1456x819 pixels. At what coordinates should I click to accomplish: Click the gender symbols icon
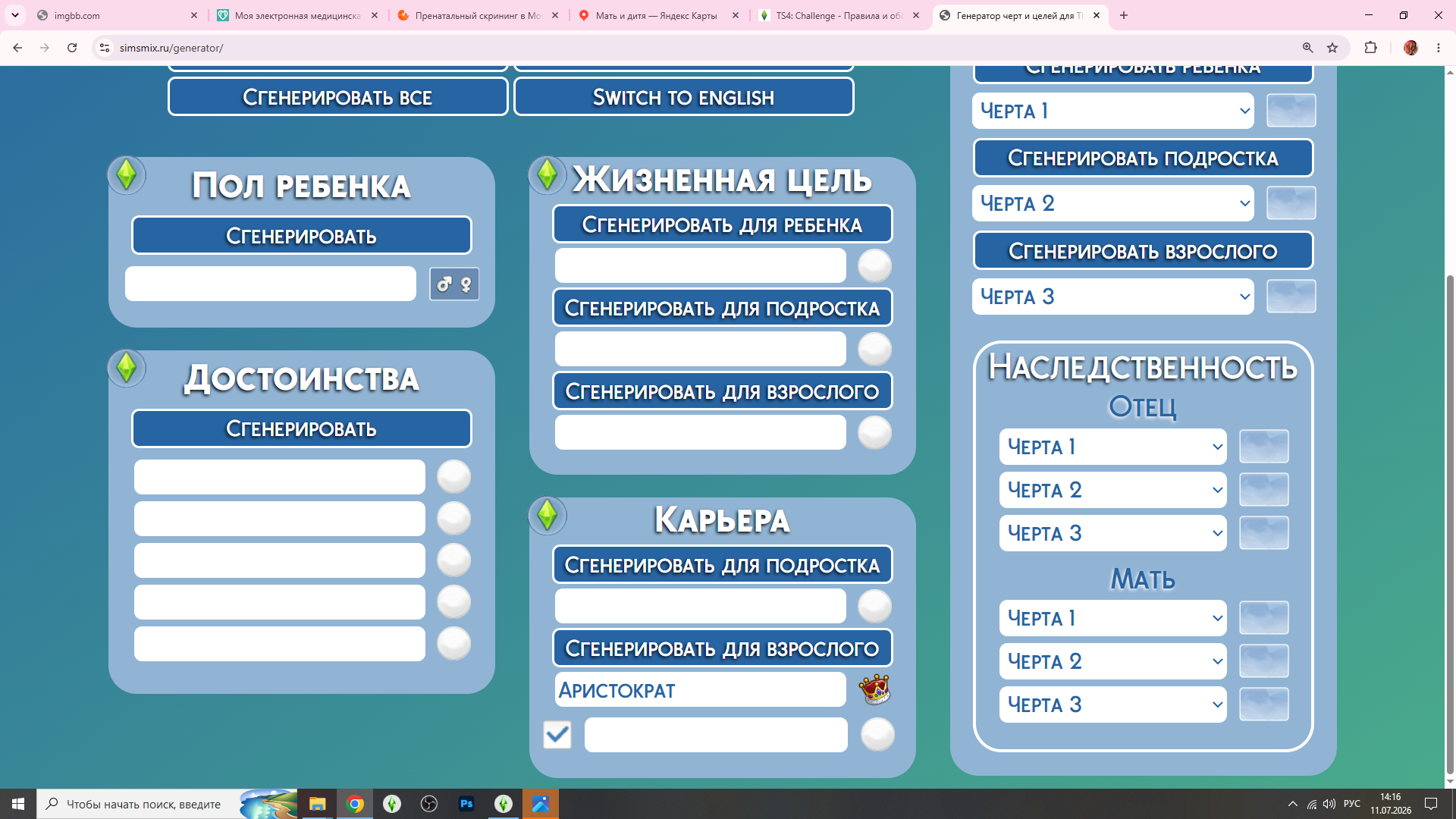(x=454, y=284)
